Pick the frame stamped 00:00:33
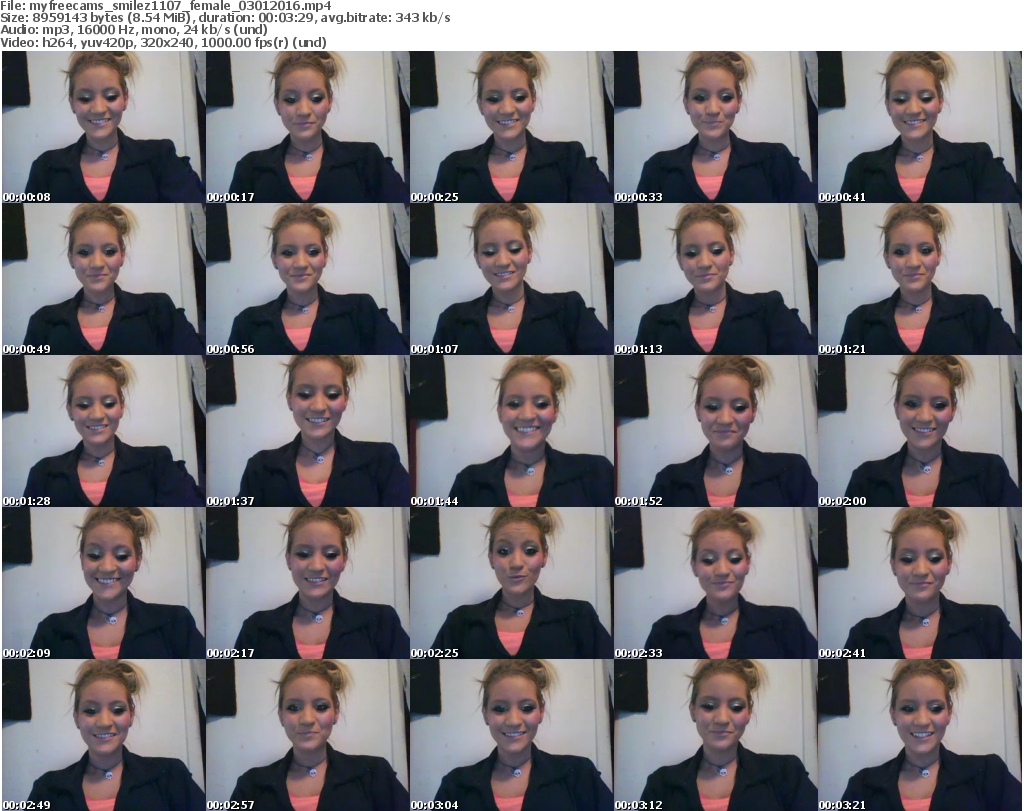The image size is (1024, 811). (715, 127)
